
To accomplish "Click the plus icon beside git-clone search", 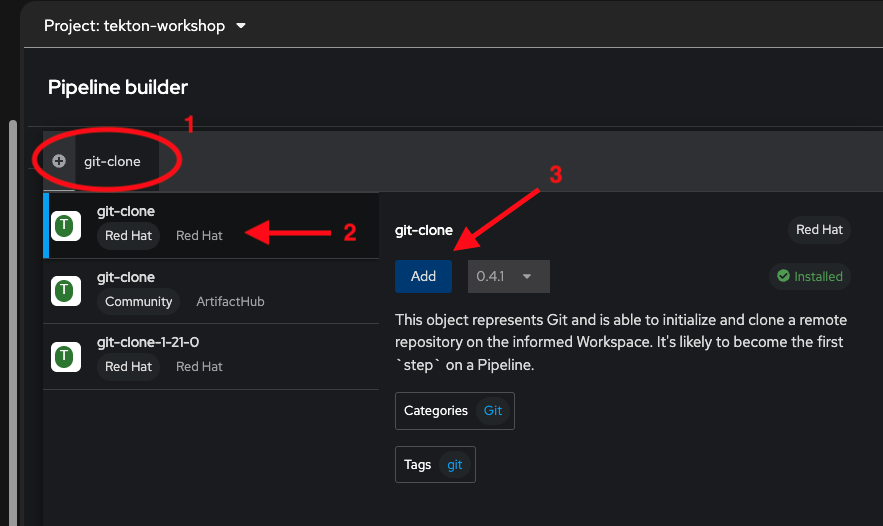I will (59, 161).
